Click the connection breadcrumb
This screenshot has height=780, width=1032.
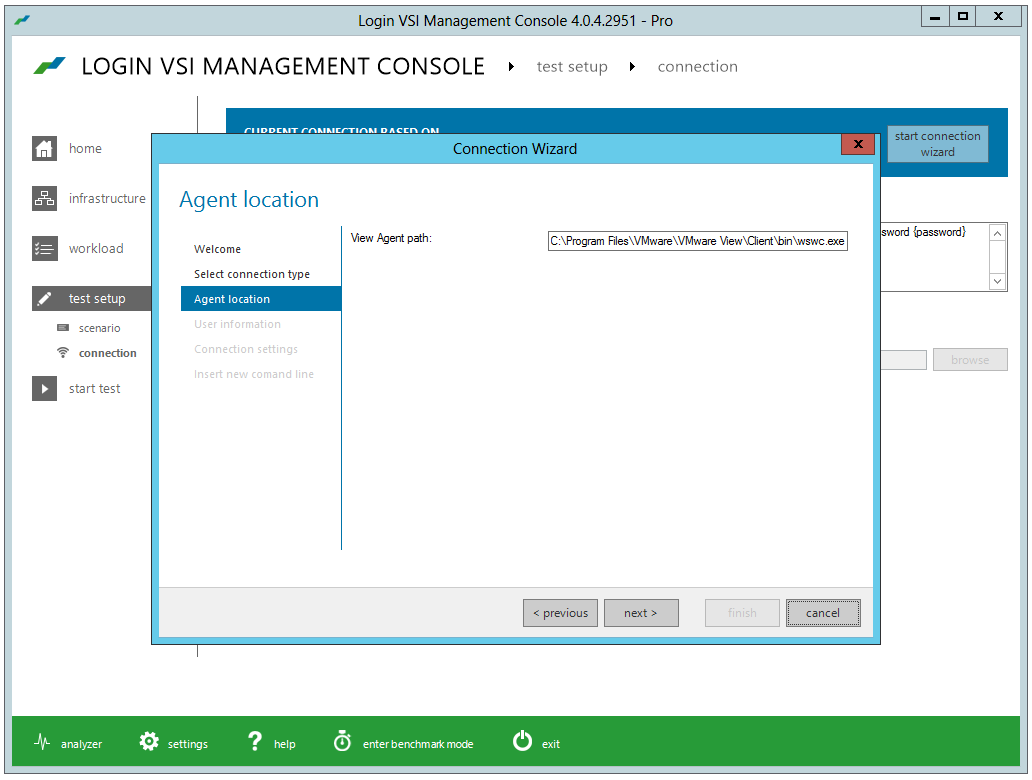coord(697,66)
